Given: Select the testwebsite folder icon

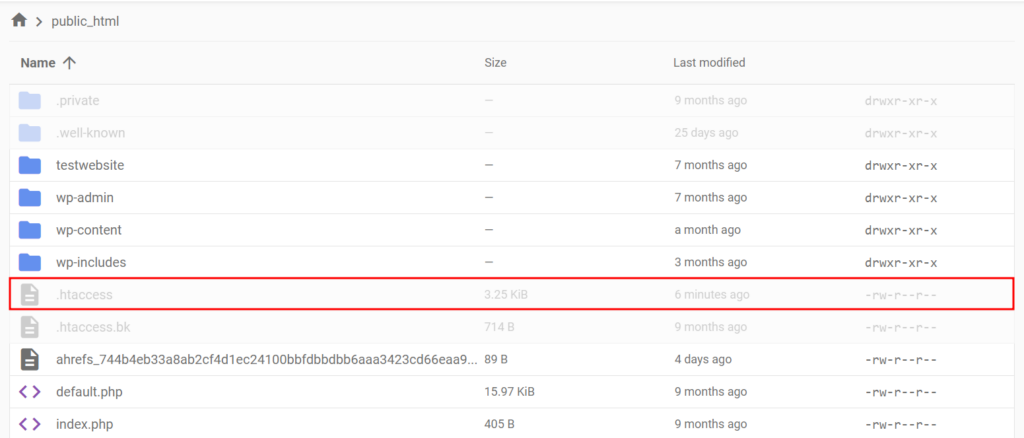Looking at the screenshot, I should pyautogui.click(x=29, y=165).
